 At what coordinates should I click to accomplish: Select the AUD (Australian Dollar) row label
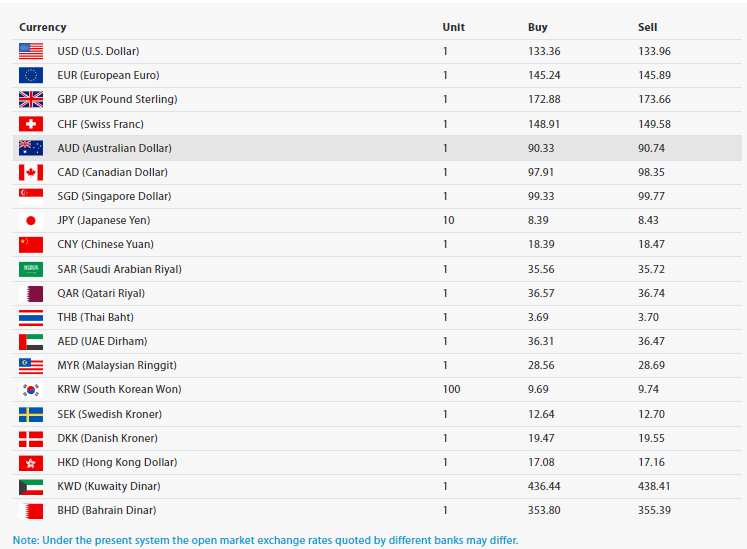(114, 148)
